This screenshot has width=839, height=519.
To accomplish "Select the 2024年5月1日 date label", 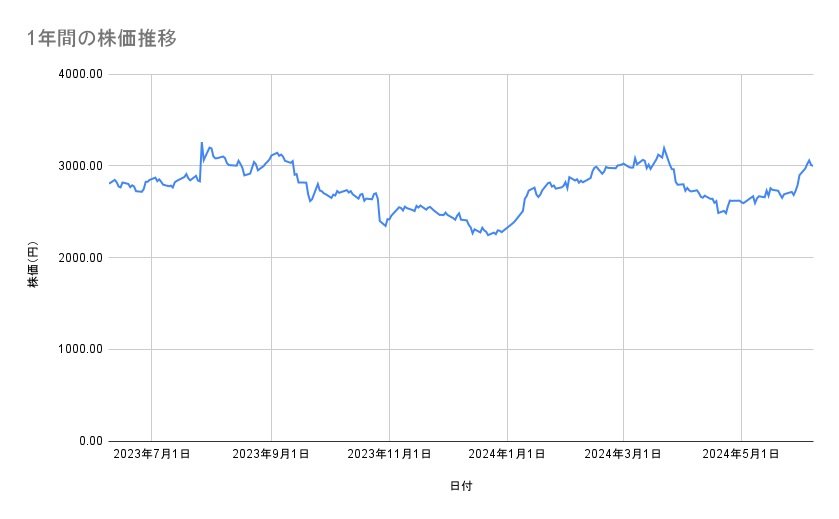I will click(741, 455).
